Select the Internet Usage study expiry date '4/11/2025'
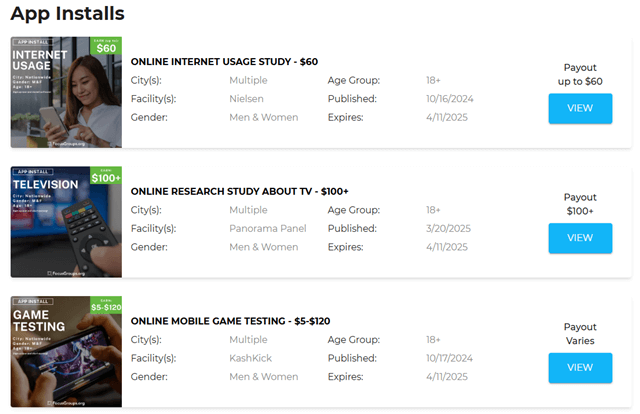 [447, 118]
